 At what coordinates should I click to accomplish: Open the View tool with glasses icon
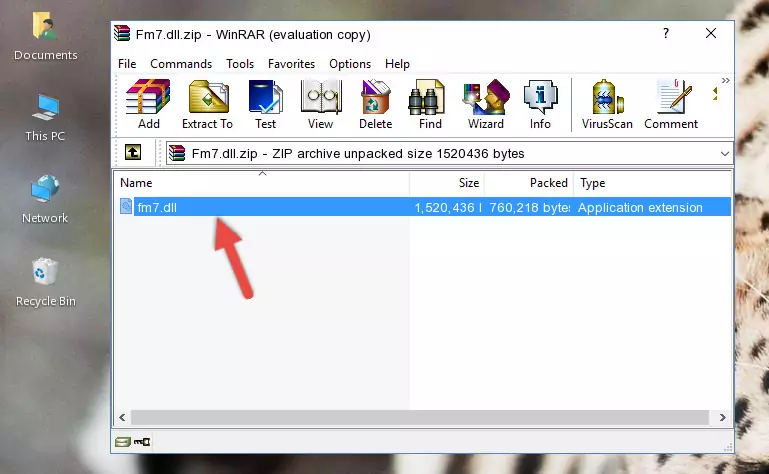[321, 104]
